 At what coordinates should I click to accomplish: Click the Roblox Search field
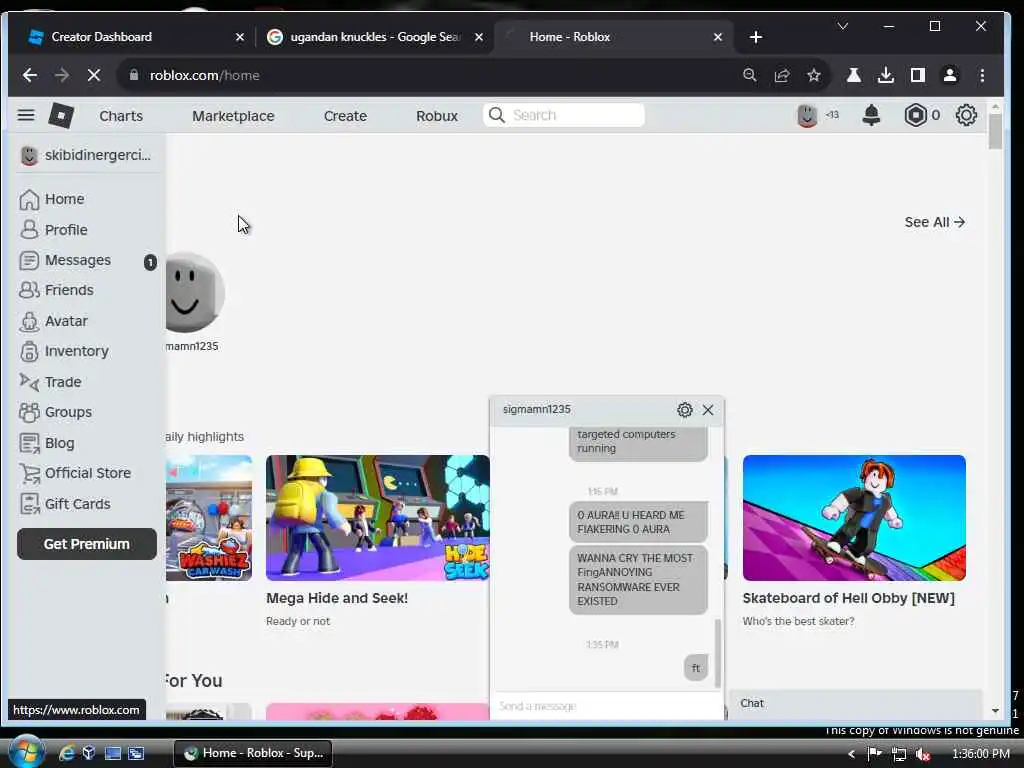[564, 115]
